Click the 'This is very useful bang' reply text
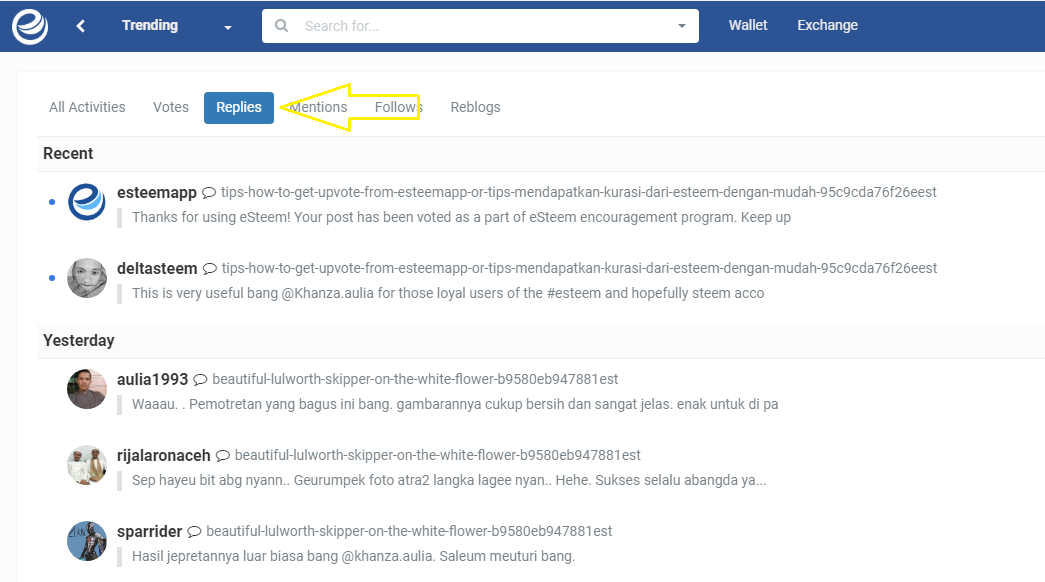The image size is (1045, 582). pyautogui.click(x=448, y=293)
